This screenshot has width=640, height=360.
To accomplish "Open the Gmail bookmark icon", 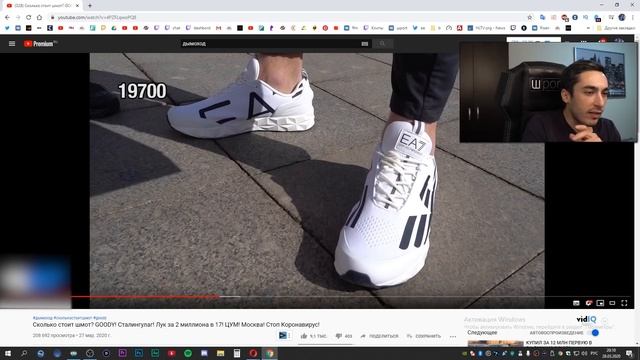I will 218,28.
